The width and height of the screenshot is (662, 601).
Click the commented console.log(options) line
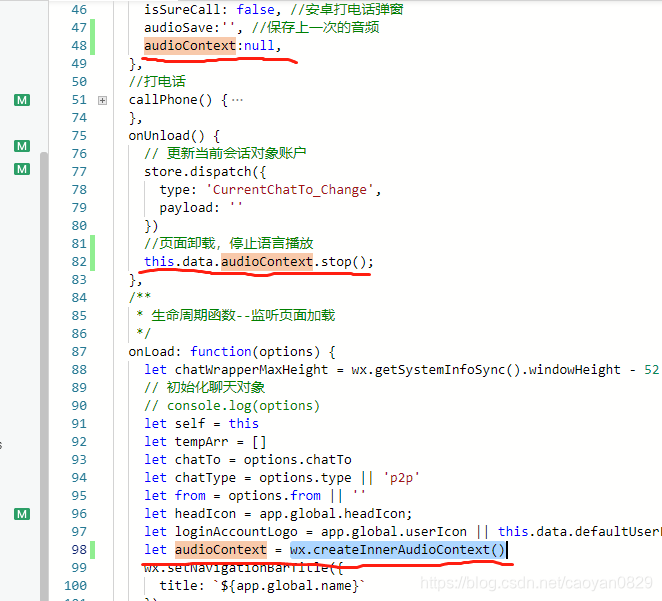click(x=232, y=406)
